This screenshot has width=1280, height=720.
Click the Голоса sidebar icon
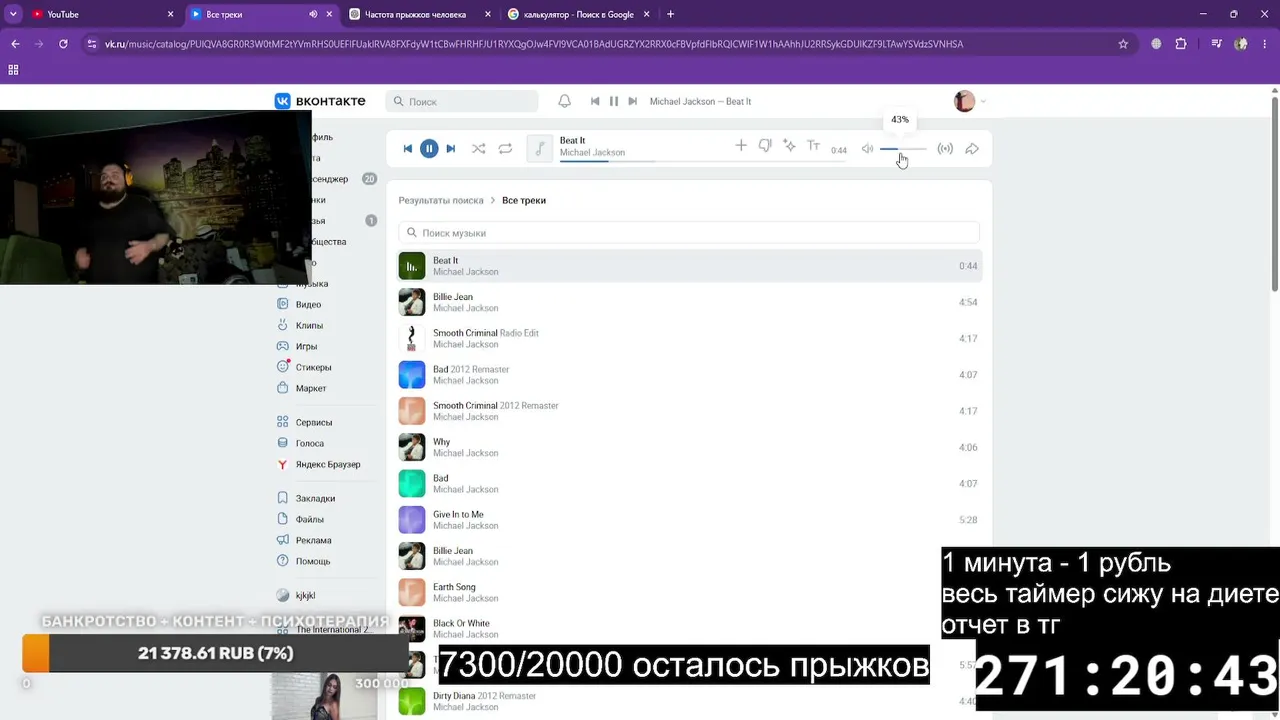(x=283, y=443)
